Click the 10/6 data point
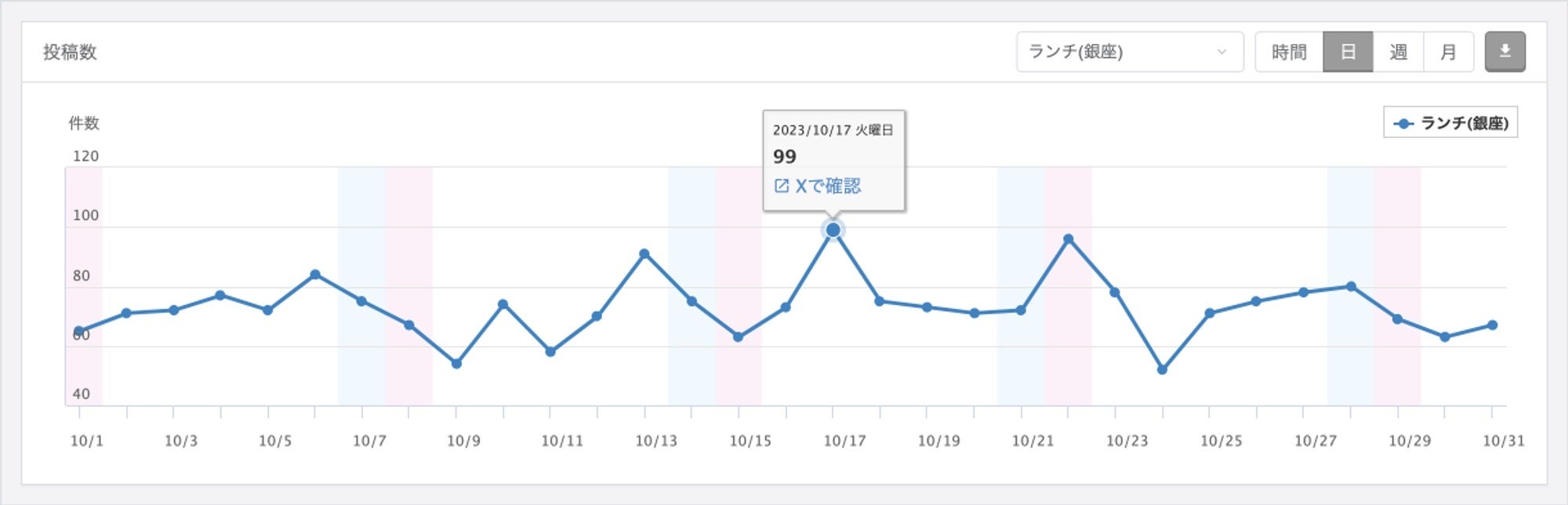 point(314,274)
